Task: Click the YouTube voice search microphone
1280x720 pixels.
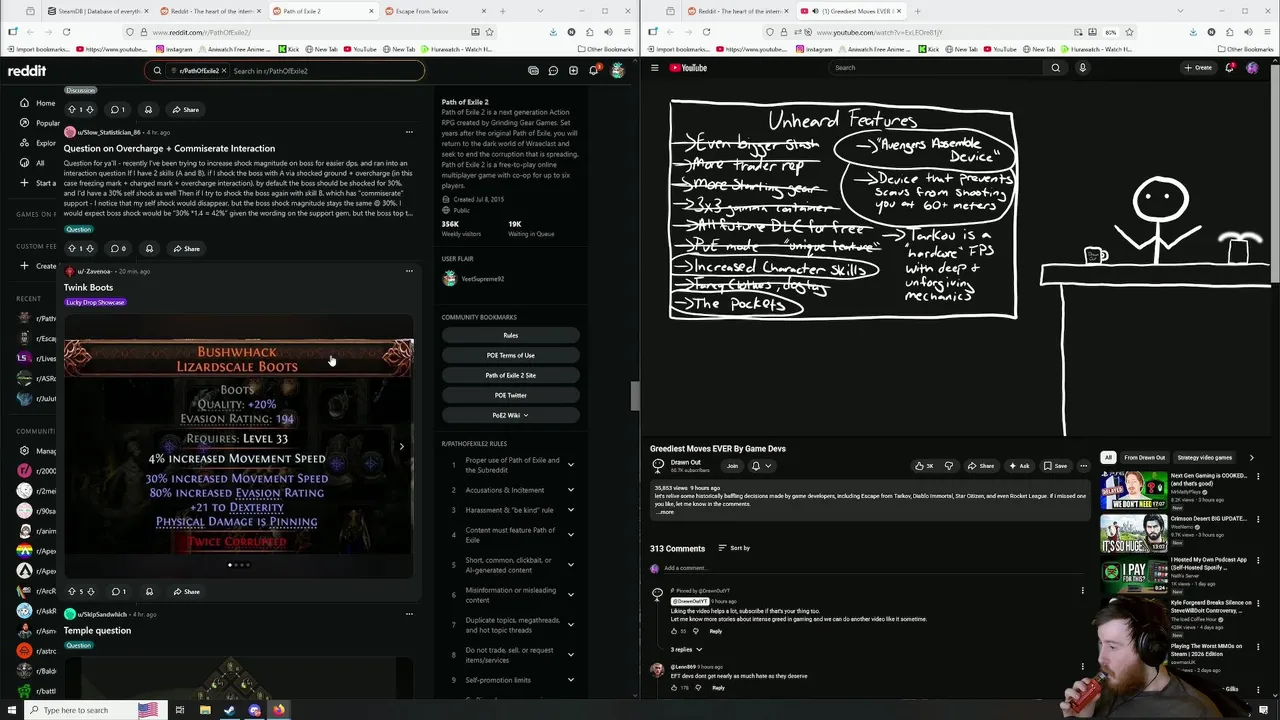Action: click(x=1082, y=68)
